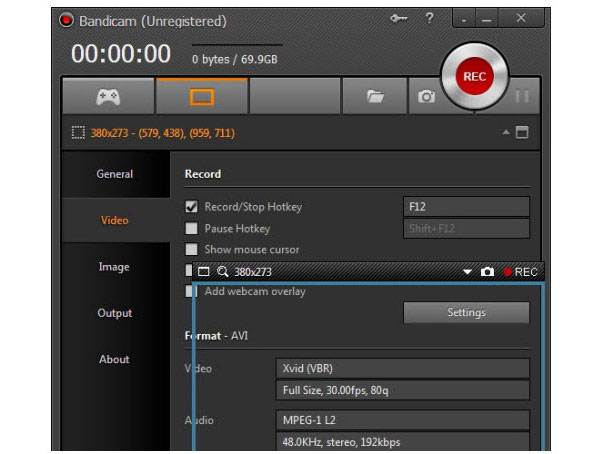
Task: Enable the Pause Hotkey checkbox
Action: pyautogui.click(x=192, y=229)
